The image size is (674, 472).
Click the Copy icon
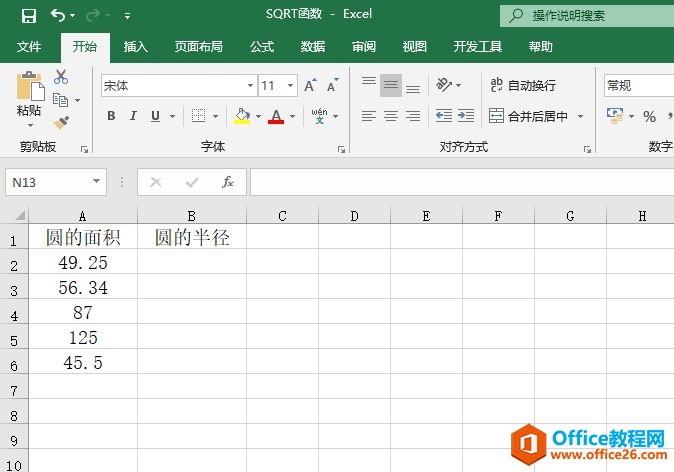[60, 100]
